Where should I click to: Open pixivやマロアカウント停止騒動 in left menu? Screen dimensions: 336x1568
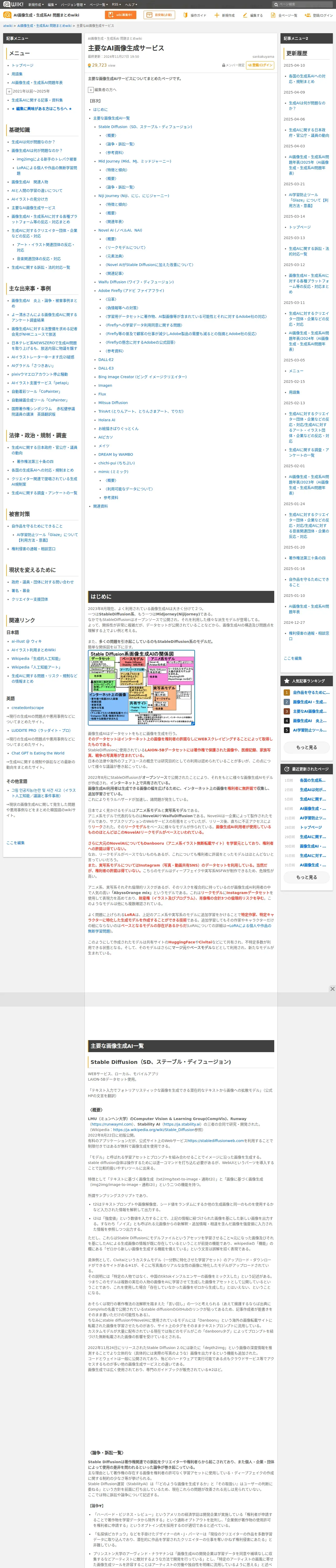[40, 374]
